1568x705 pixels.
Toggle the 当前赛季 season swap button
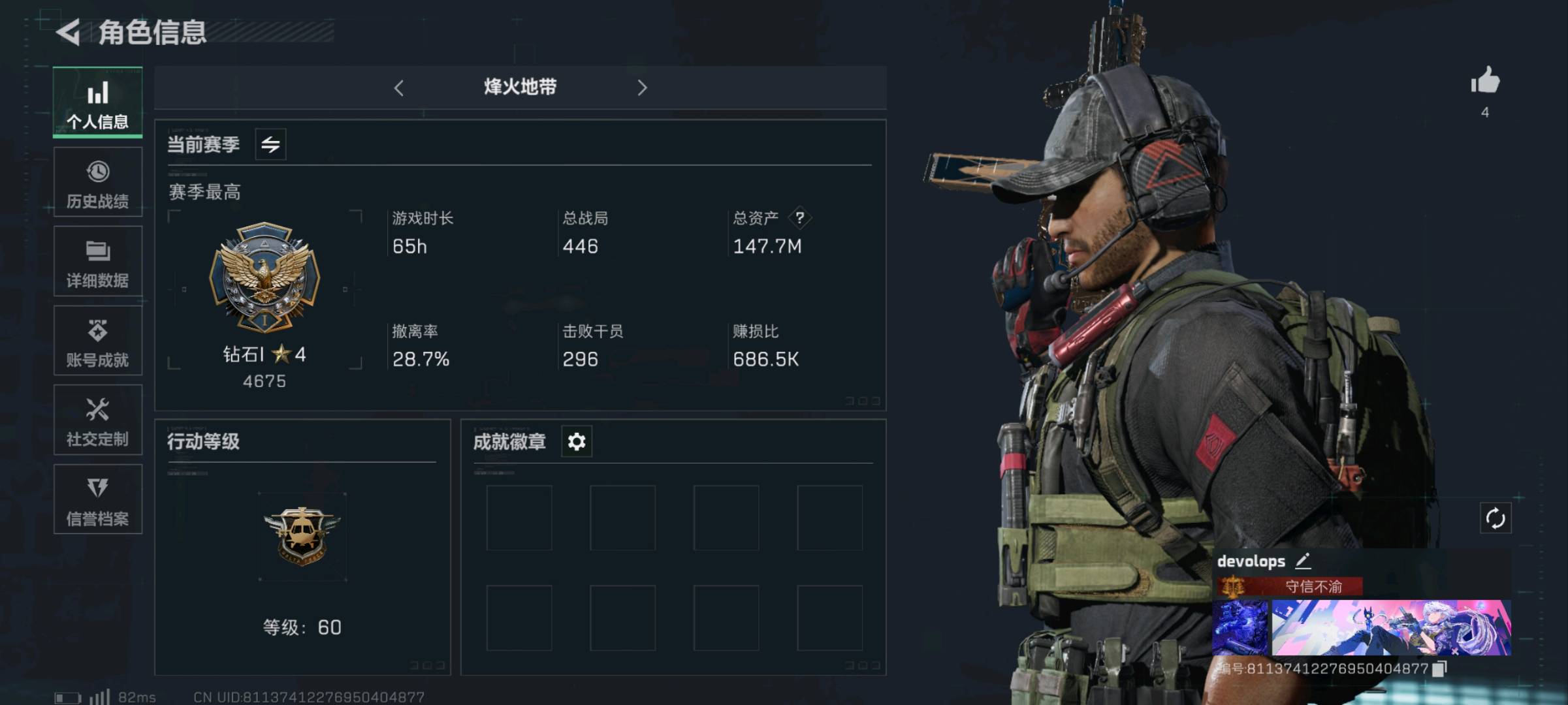270,144
